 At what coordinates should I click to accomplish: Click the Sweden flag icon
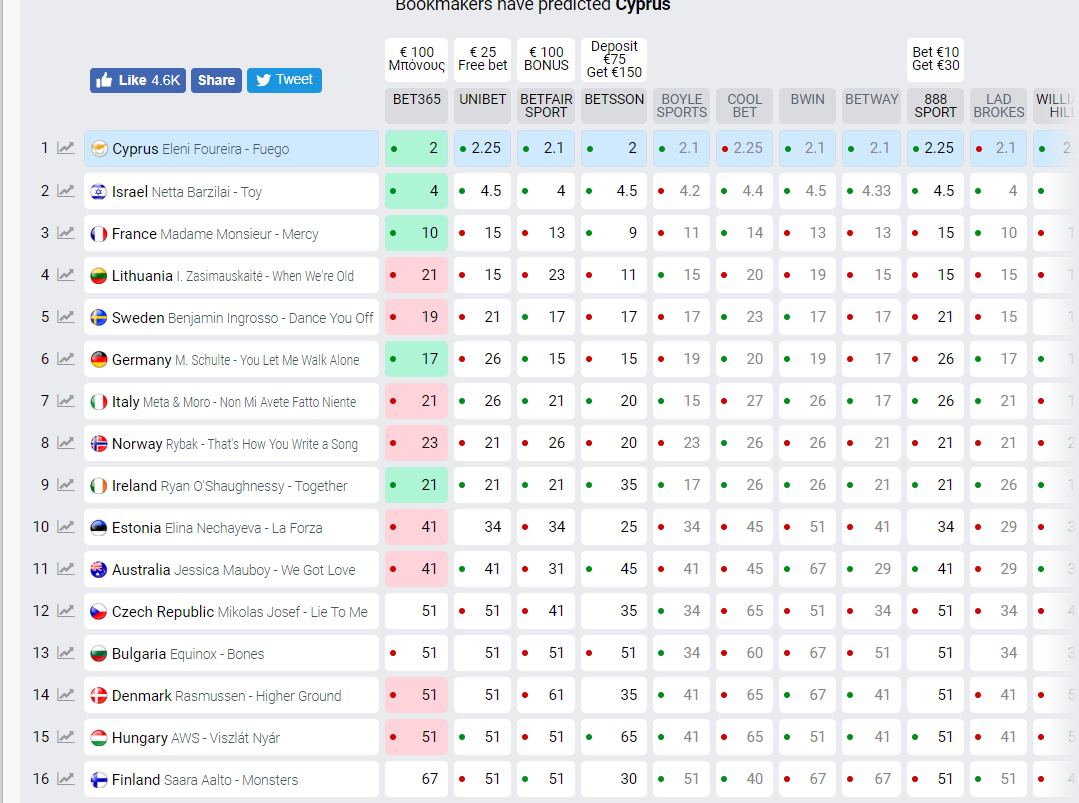99,317
